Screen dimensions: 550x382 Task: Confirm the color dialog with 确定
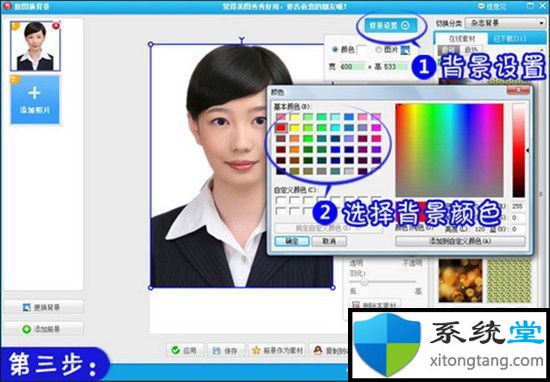pos(292,241)
